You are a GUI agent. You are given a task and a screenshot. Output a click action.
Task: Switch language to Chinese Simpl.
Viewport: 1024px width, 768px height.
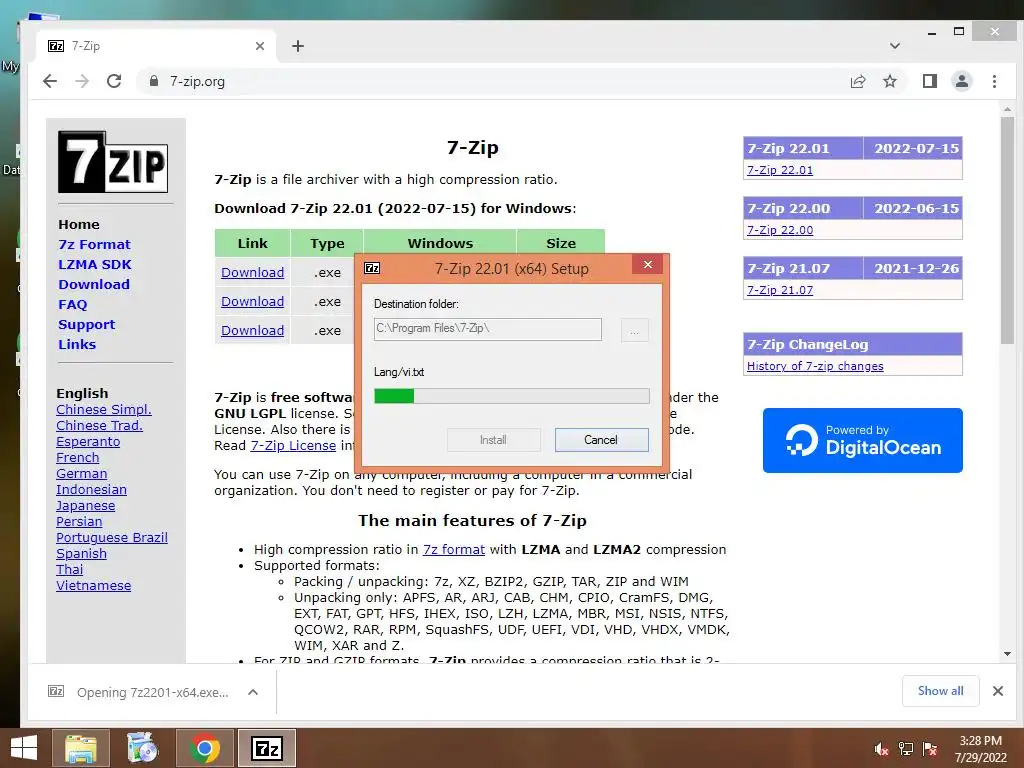[104, 409]
